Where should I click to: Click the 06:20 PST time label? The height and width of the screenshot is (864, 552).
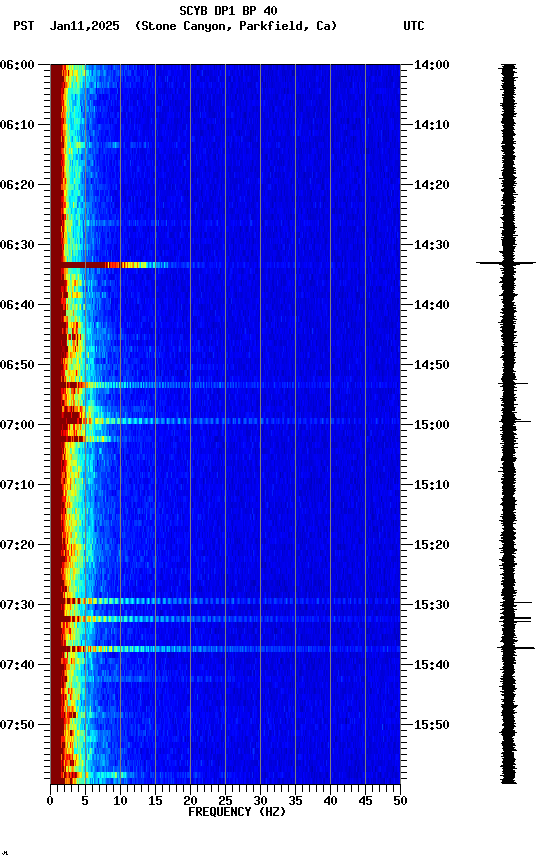tap(17, 185)
